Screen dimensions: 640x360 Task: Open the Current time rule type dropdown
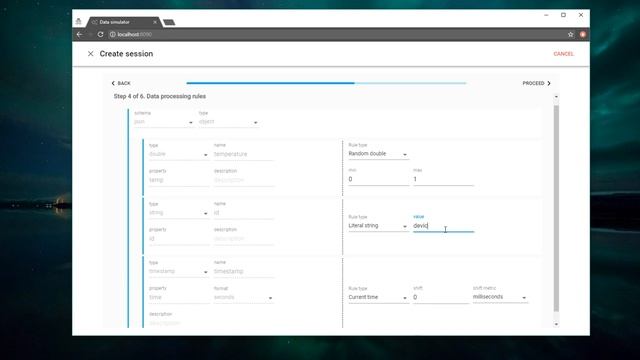point(378,298)
